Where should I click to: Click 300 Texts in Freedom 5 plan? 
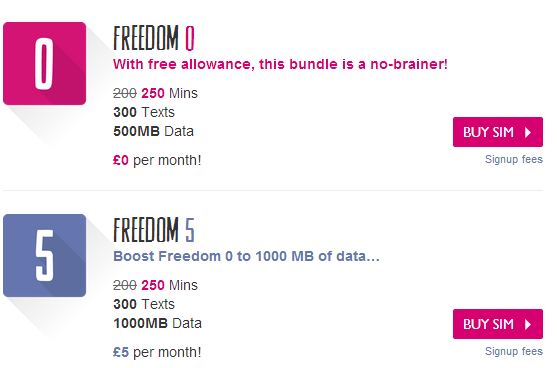coord(144,304)
